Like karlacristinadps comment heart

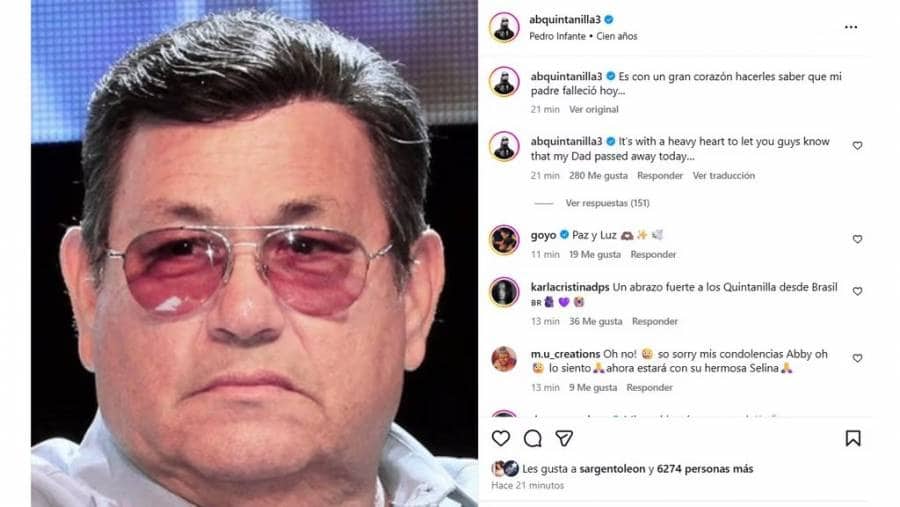click(x=857, y=291)
